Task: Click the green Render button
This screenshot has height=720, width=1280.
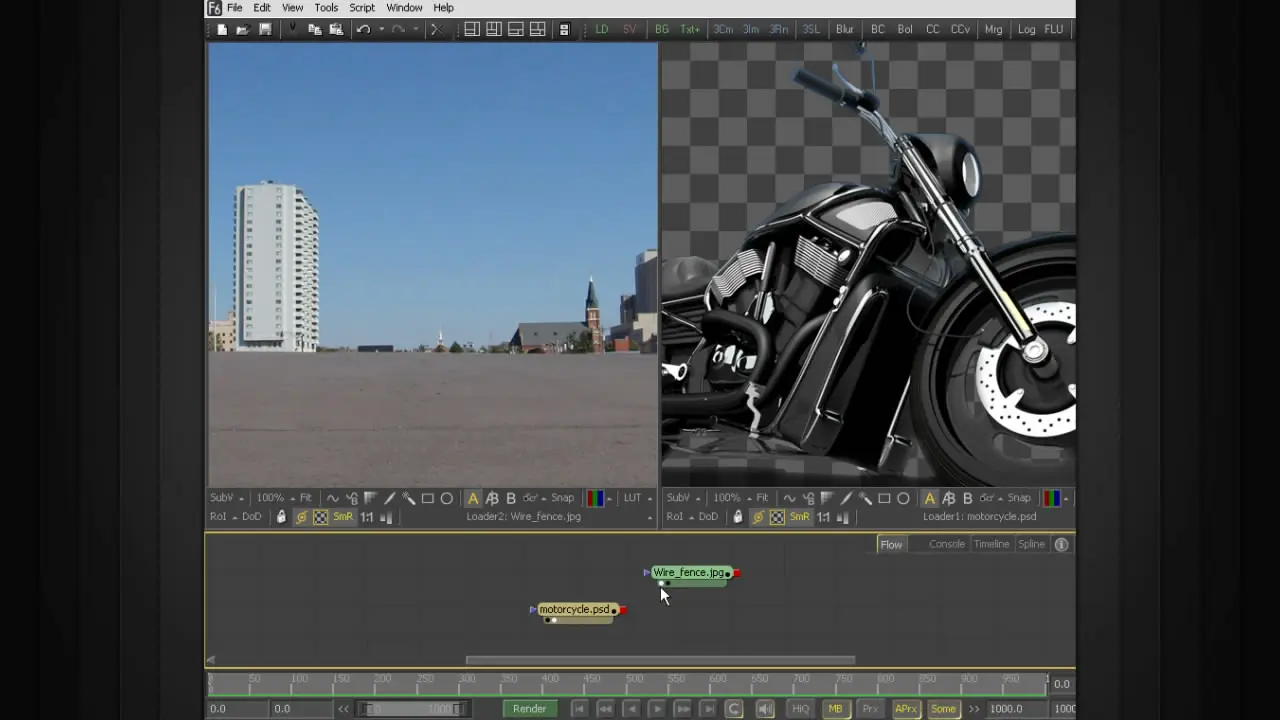Action: click(529, 709)
